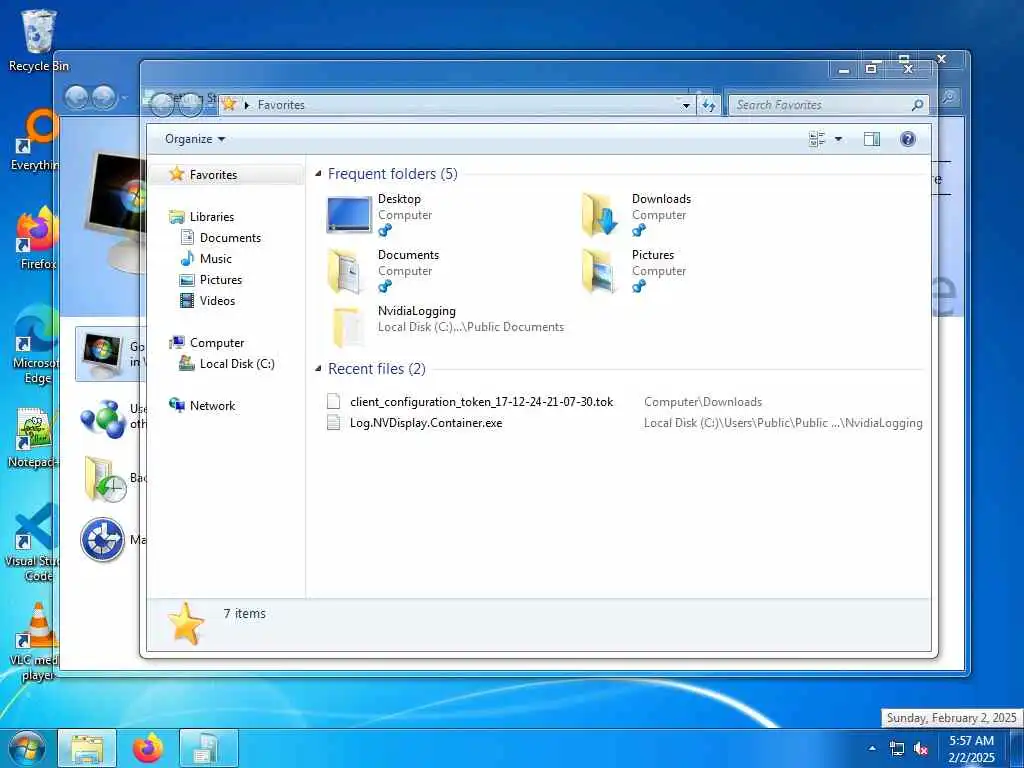This screenshot has height=768, width=1024.
Task: Click the colored spheres icon in background window
Action: 103,418
